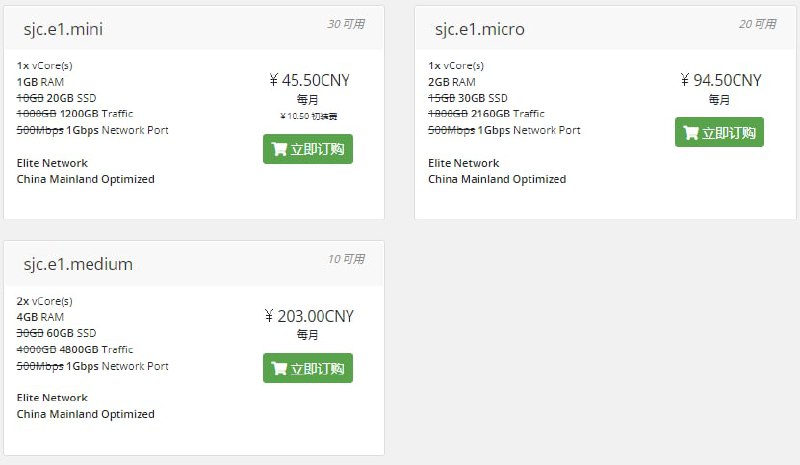Click the ¥10.50 初装费 setup fee text

[308, 116]
